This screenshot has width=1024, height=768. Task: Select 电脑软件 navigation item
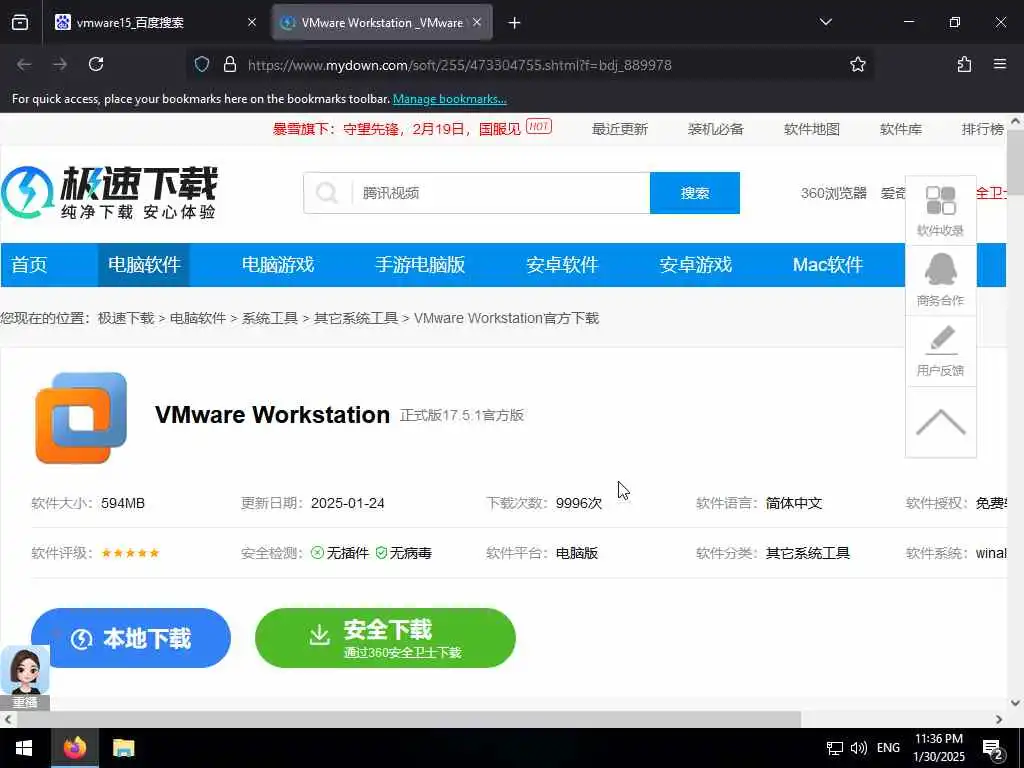(144, 264)
